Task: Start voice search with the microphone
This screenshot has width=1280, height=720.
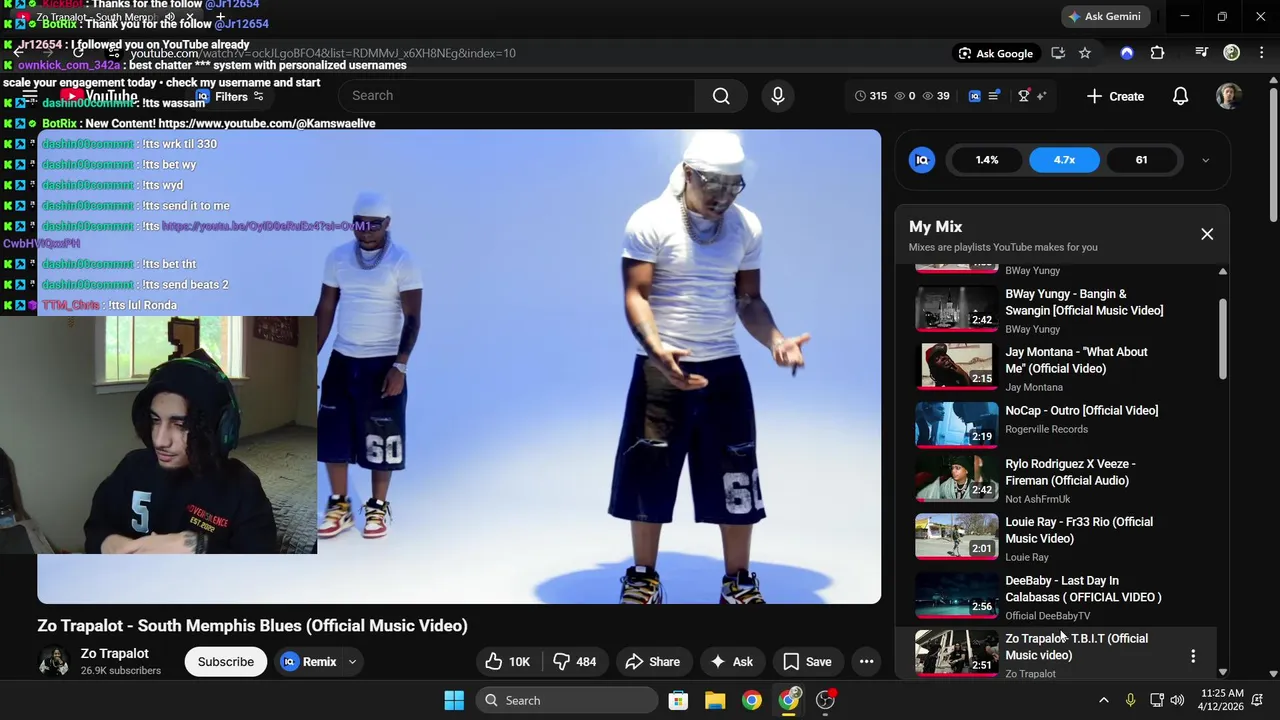Action: click(x=778, y=96)
